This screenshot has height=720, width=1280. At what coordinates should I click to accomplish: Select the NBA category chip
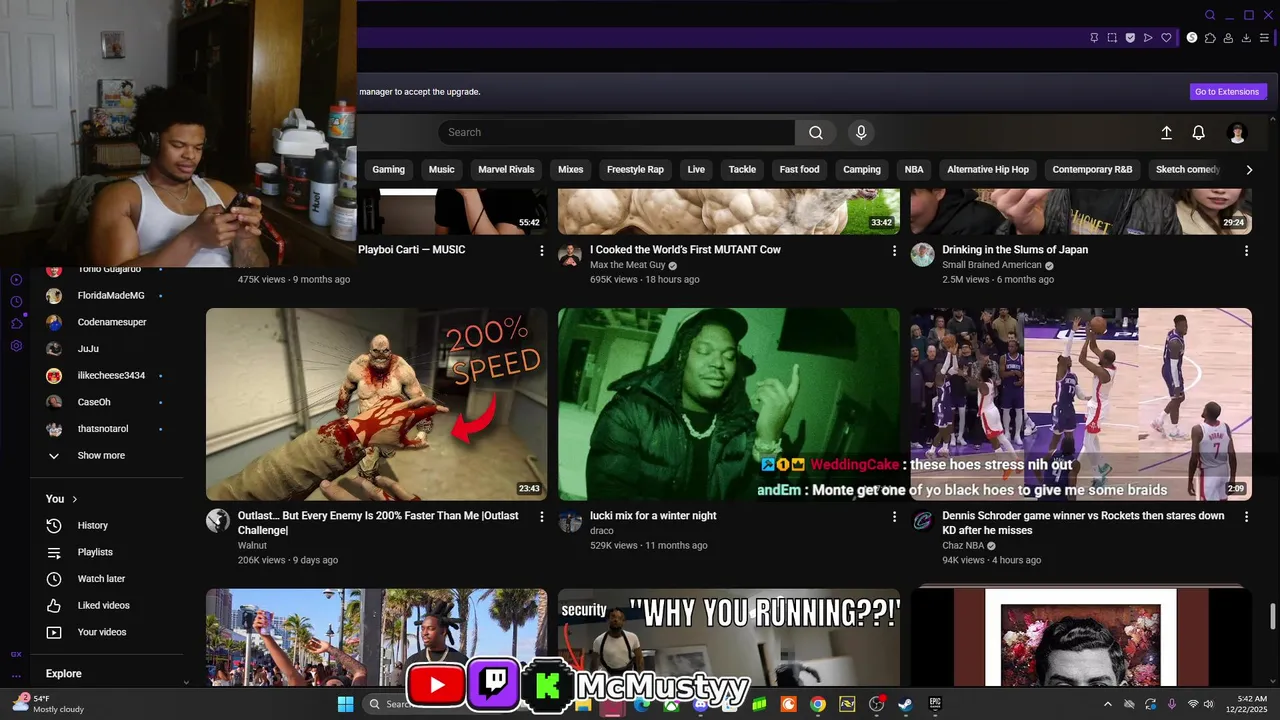coord(914,170)
